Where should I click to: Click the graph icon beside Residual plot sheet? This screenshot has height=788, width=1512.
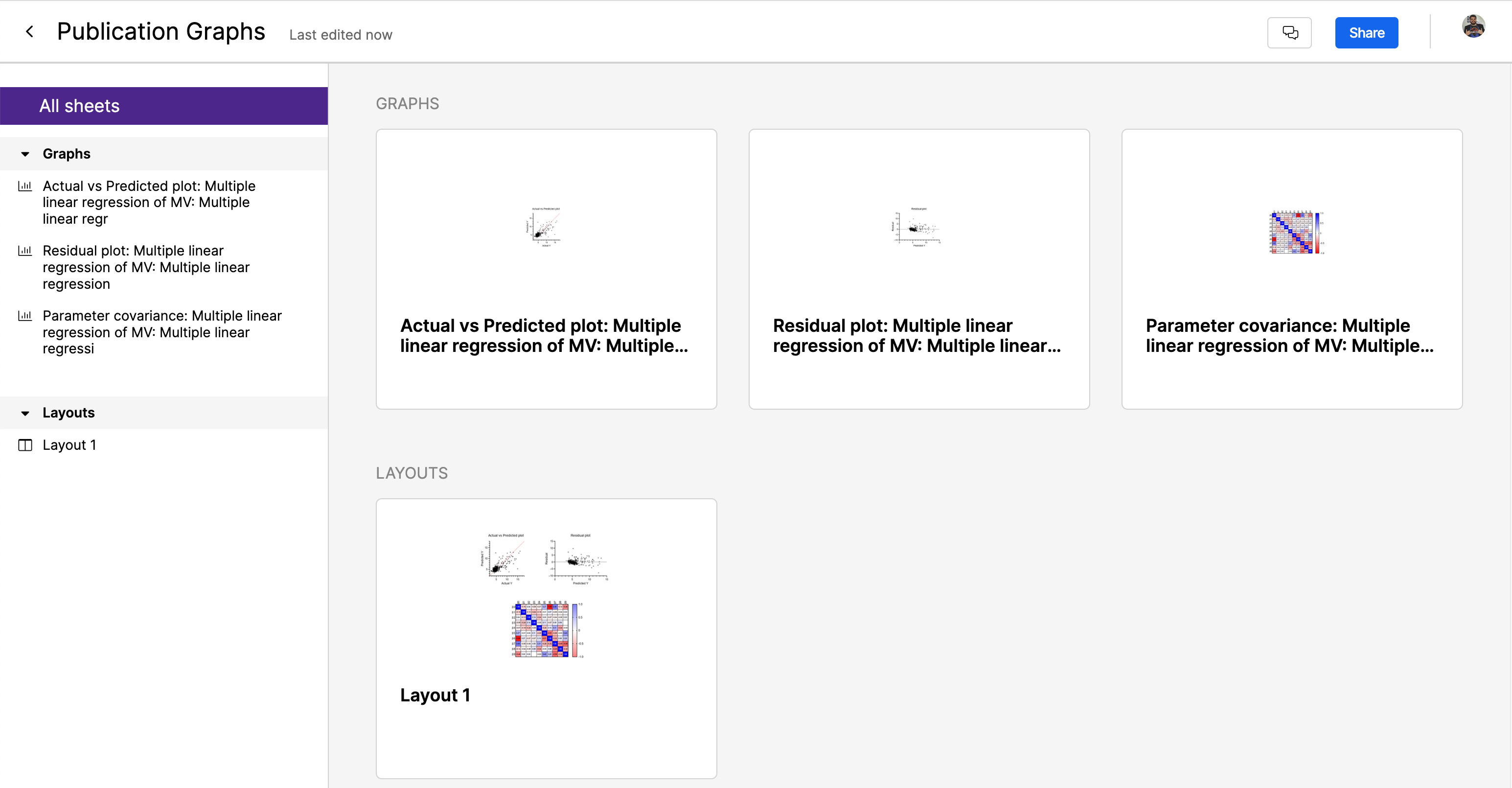click(x=25, y=250)
